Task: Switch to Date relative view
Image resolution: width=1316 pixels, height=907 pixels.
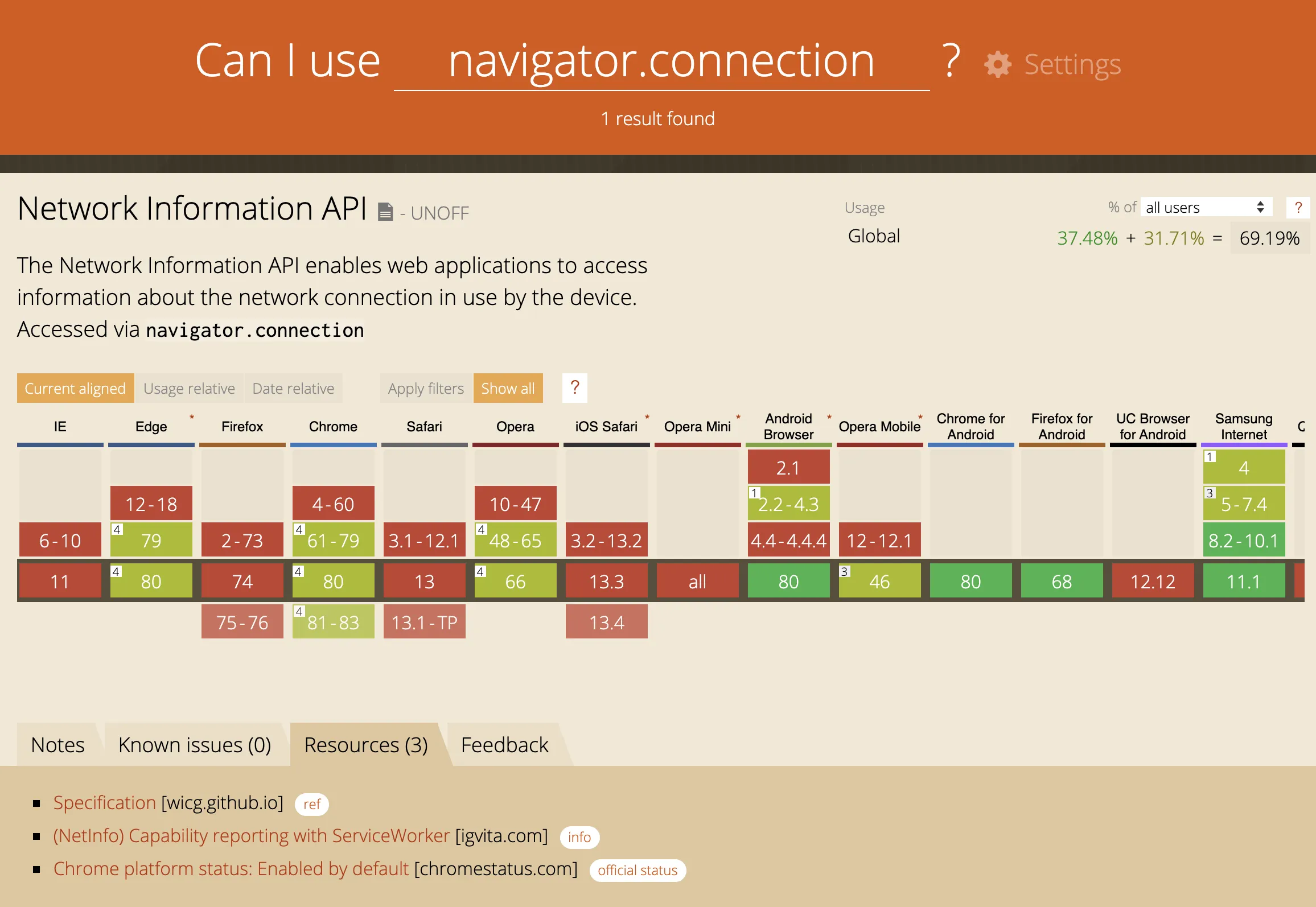Action: (293, 388)
